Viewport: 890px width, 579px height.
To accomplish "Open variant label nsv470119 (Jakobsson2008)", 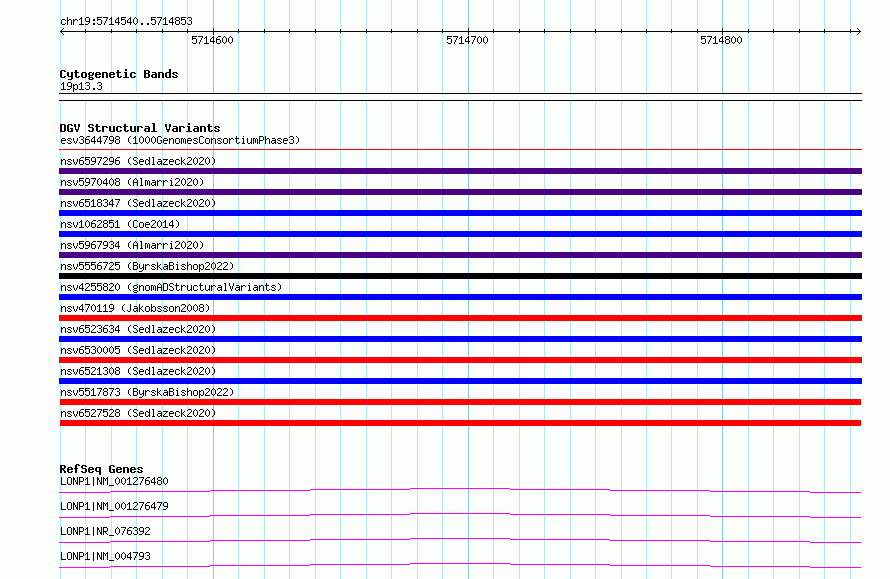I will [x=135, y=308].
